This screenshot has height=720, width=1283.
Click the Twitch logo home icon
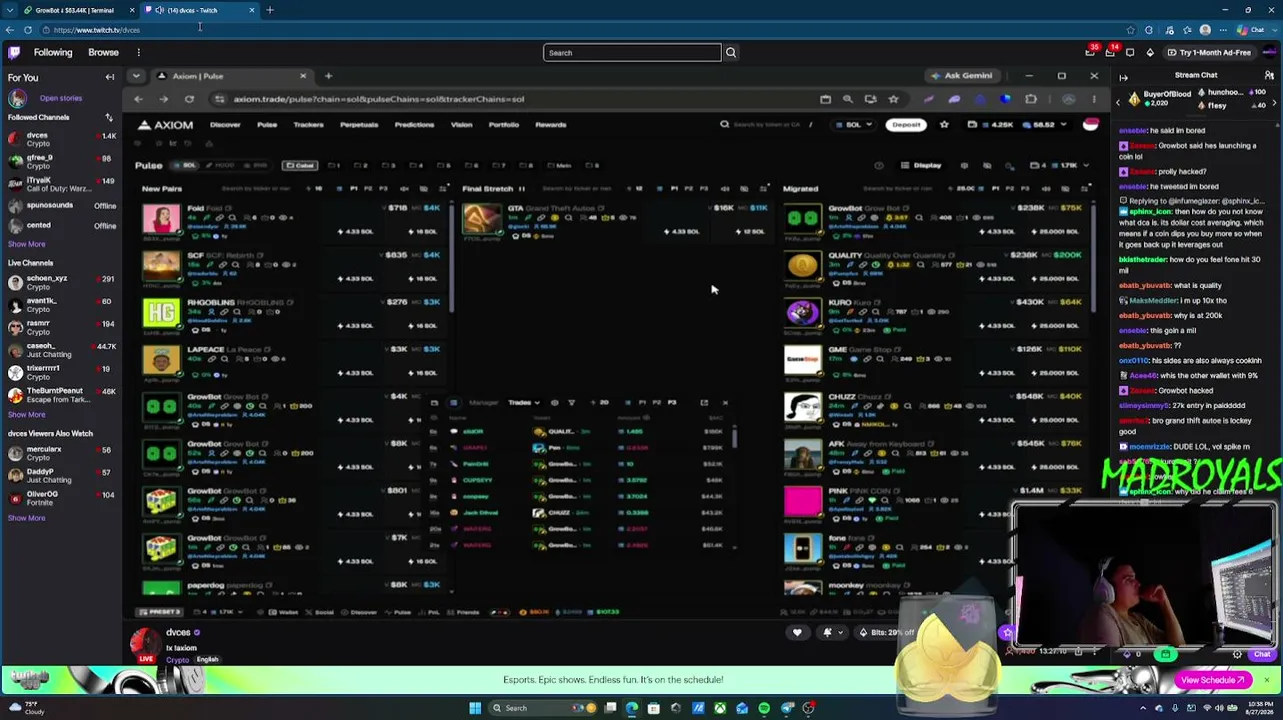click(14, 53)
